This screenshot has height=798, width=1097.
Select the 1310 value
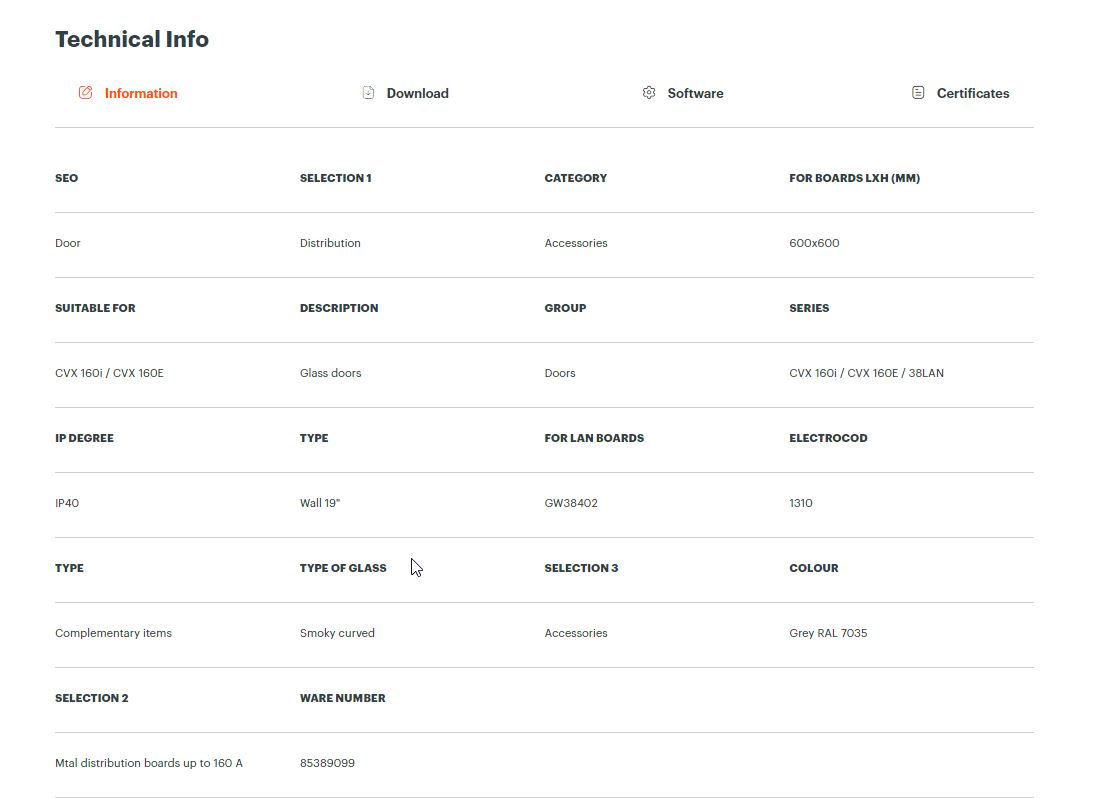click(801, 503)
